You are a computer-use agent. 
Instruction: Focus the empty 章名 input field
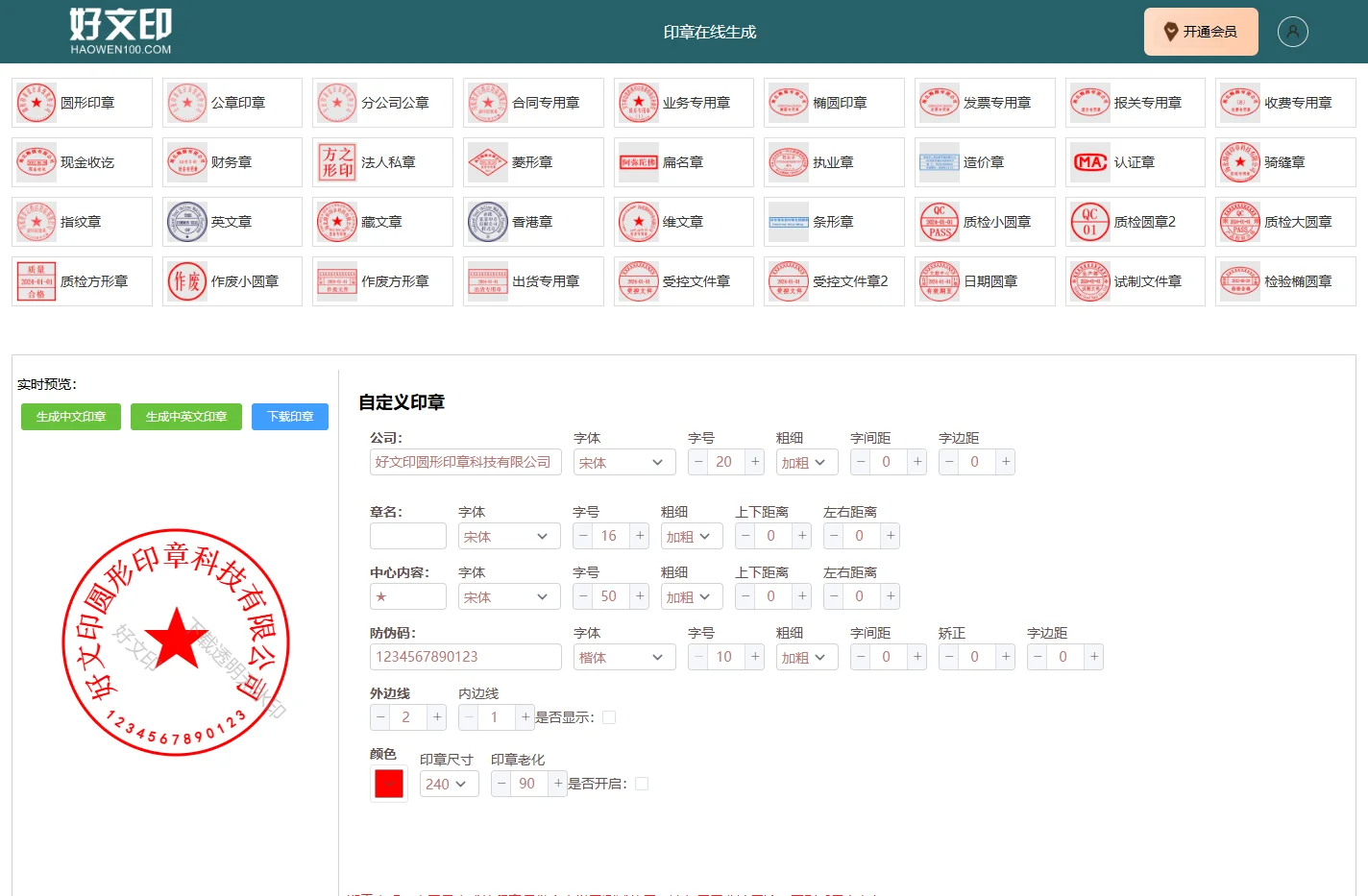click(408, 536)
